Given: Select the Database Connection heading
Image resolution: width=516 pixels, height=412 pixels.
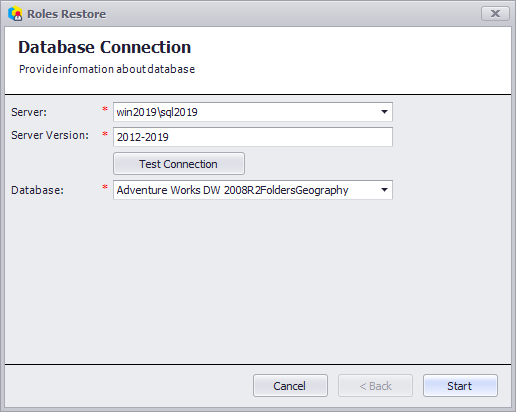Looking at the screenshot, I should coord(105,47).
